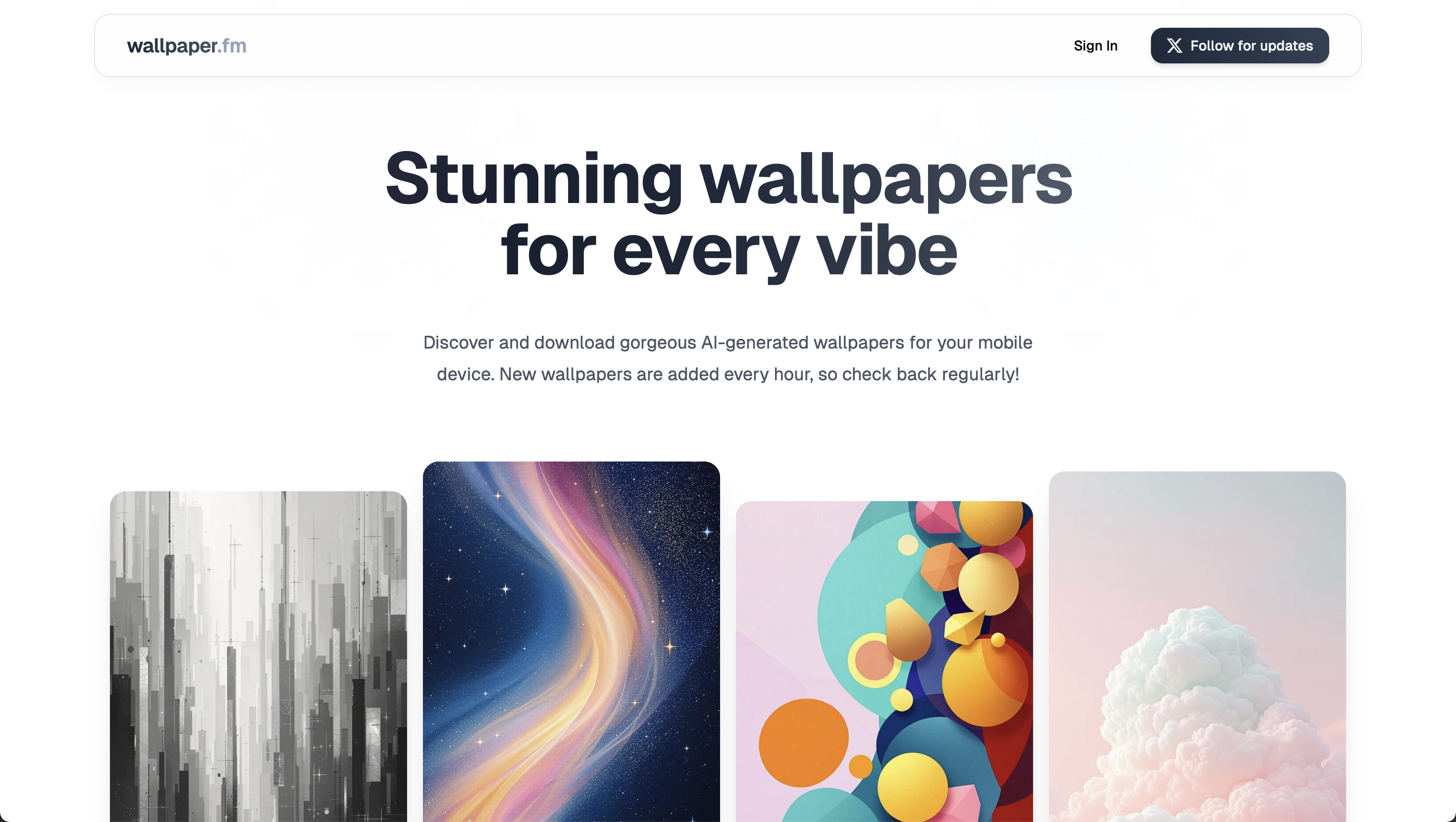1456x822 pixels.
Task: Click the X logo icon in Follow button
Action: [x=1174, y=46]
